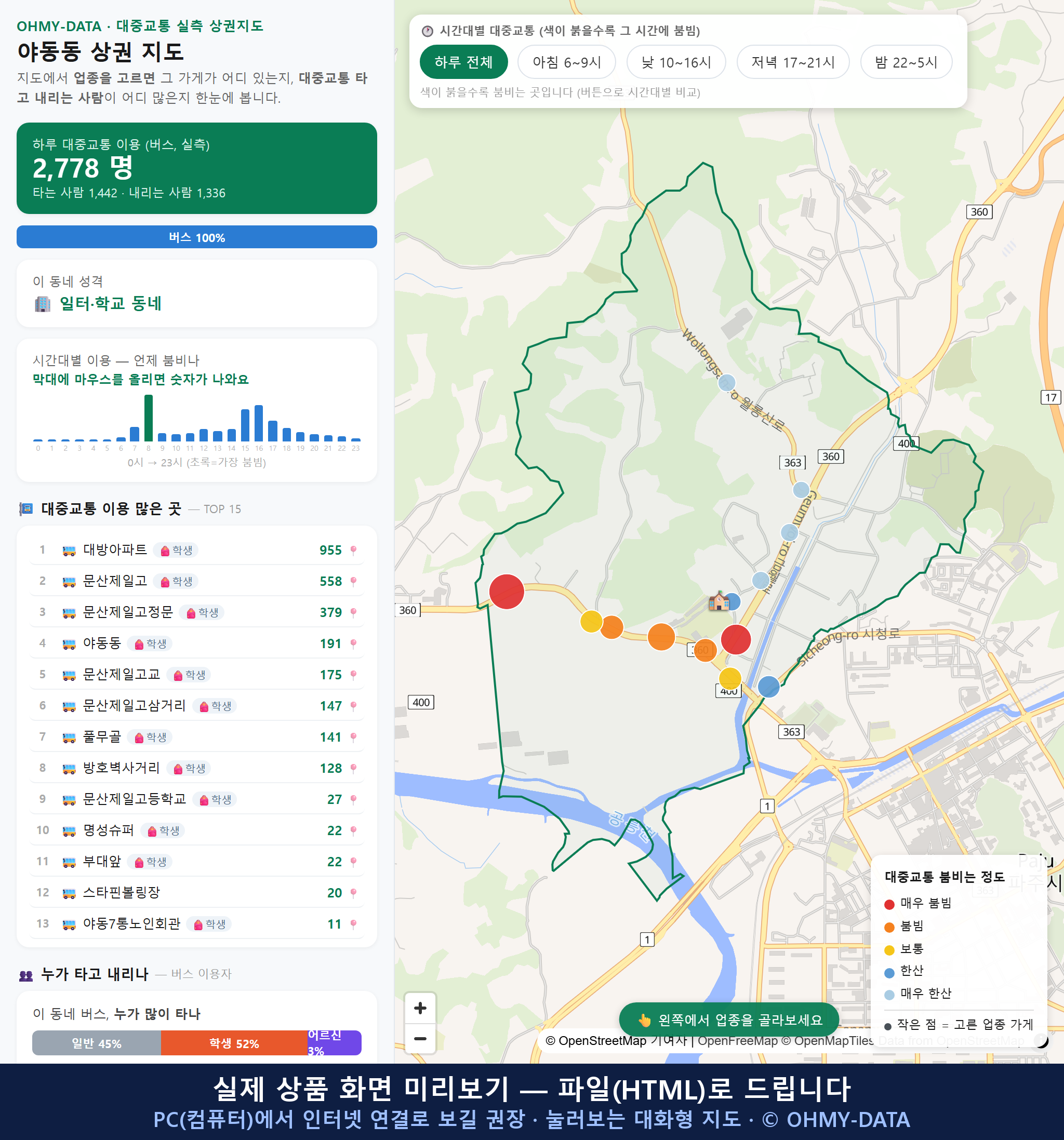Viewport: 1064px width, 1140px height.
Task: Click the people icon beside 누가 타고 내리나
Action: pyautogui.click(x=26, y=975)
